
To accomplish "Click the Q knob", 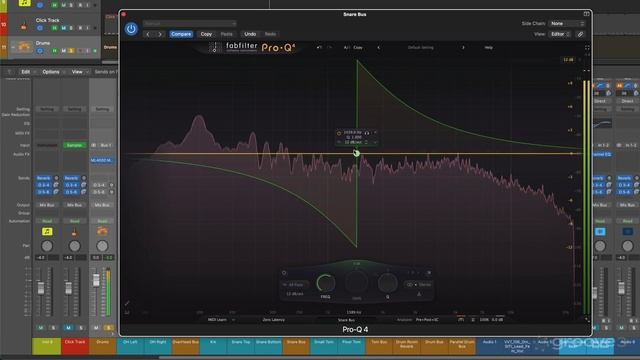I will (387, 283).
